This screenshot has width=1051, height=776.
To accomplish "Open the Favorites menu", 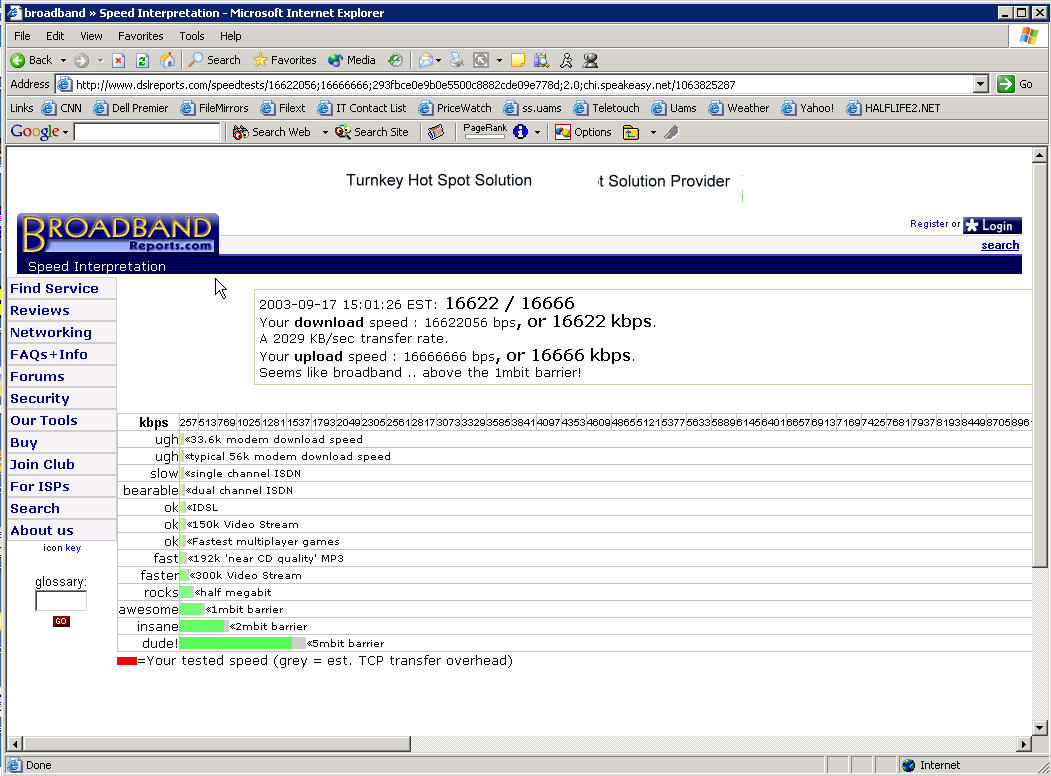I will pos(141,36).
